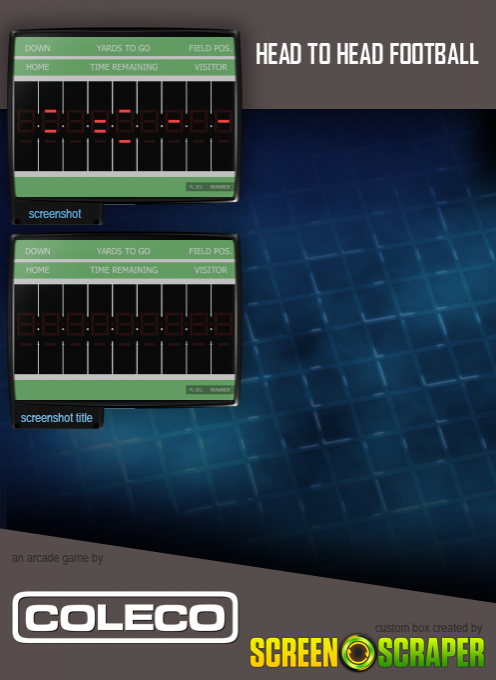Open the upper gameplay screenshot with lit segments
Viewport: 496px width, 680px height.
124,116
